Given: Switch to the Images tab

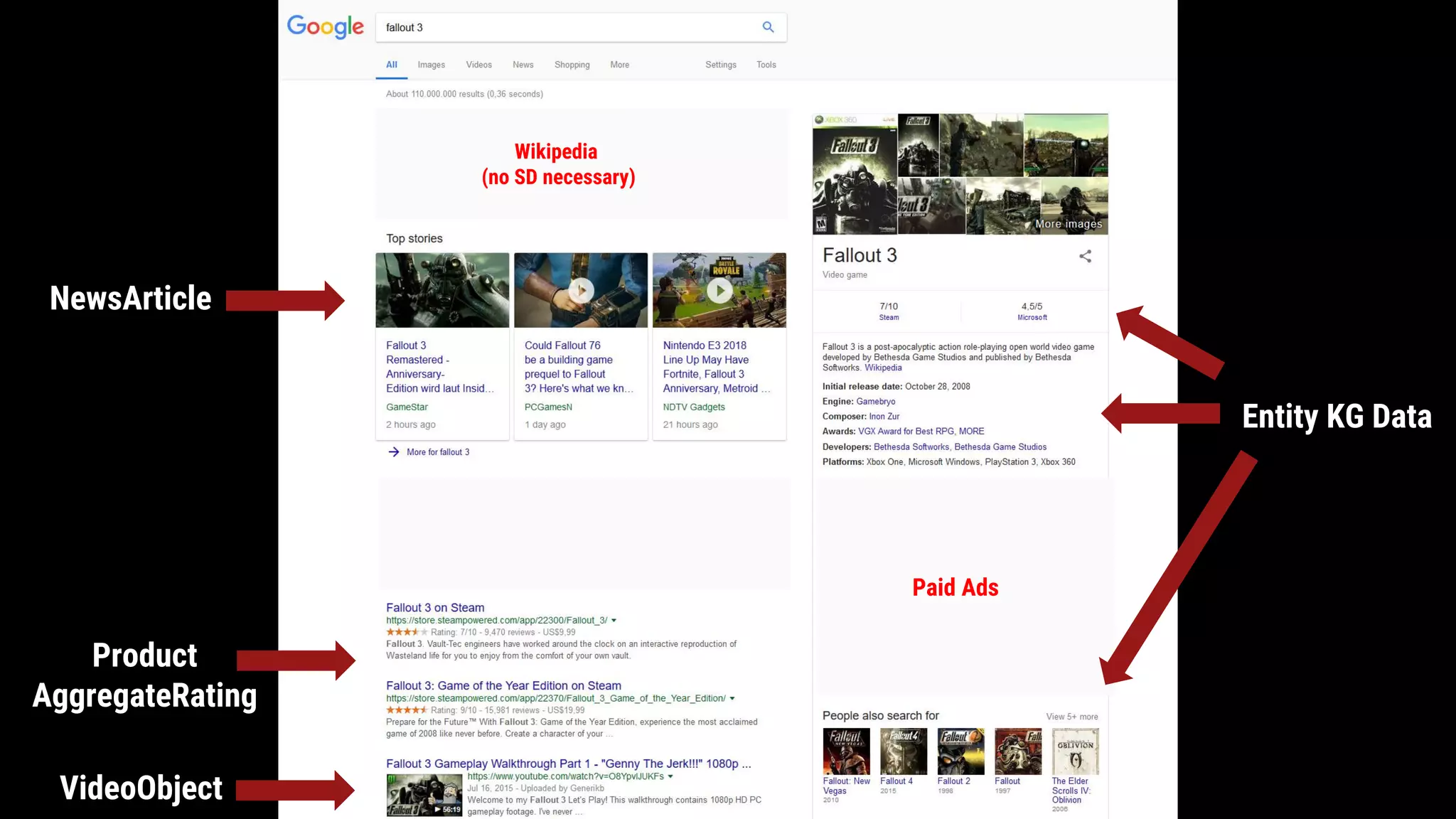Looking at the screenshot, I should pos(431,65).
